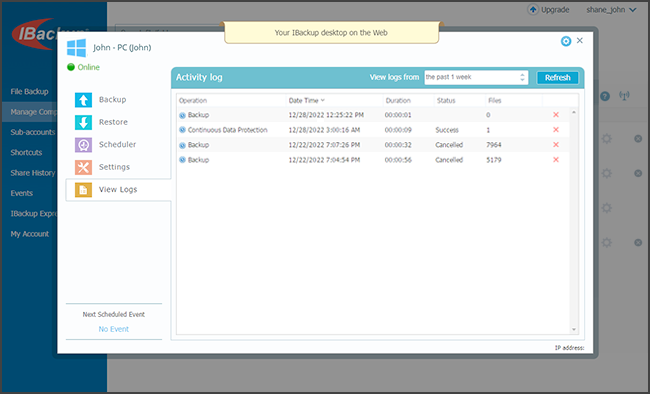Click the log scrollbar up arrow

(574, 112)
